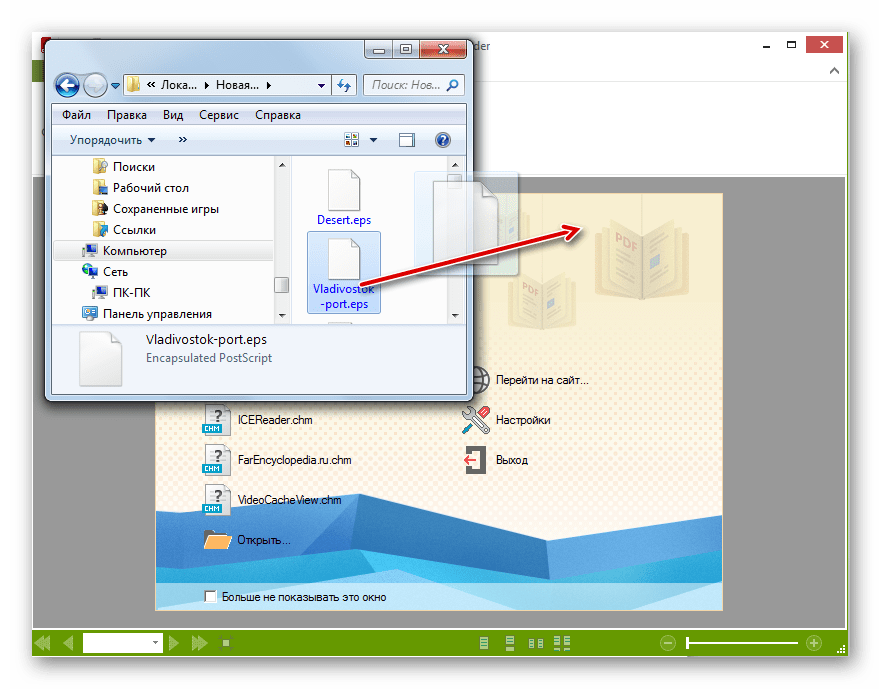Click the file list scrollbar down arrow
The image size is (882, 689).
click(455, 316)
